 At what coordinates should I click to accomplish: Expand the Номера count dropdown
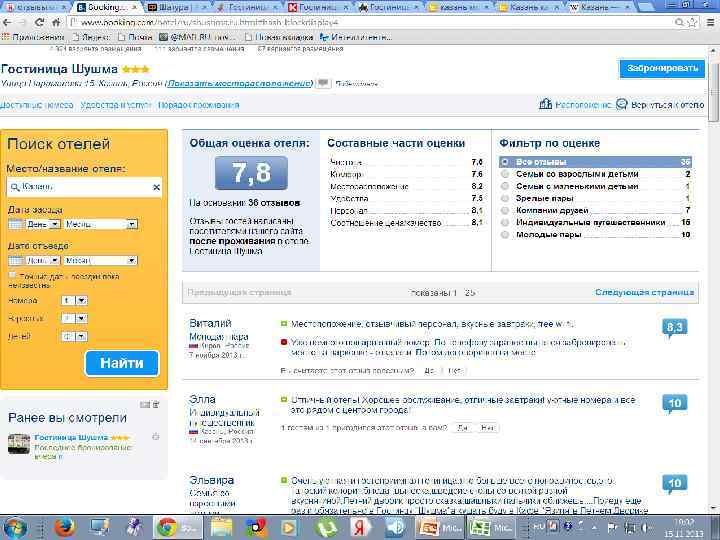[74, 301]
